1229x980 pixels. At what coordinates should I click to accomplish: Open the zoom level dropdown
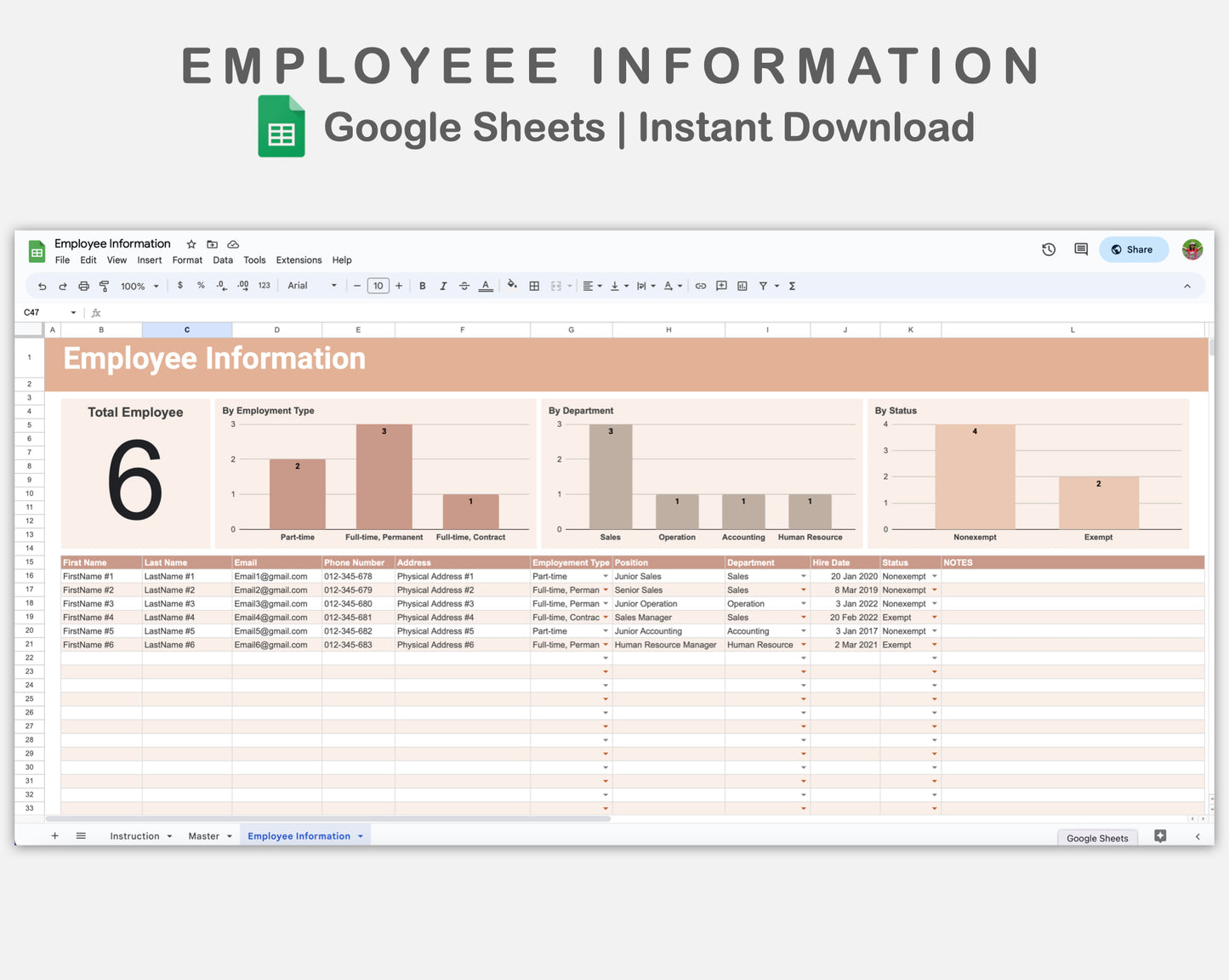[139, 286]
